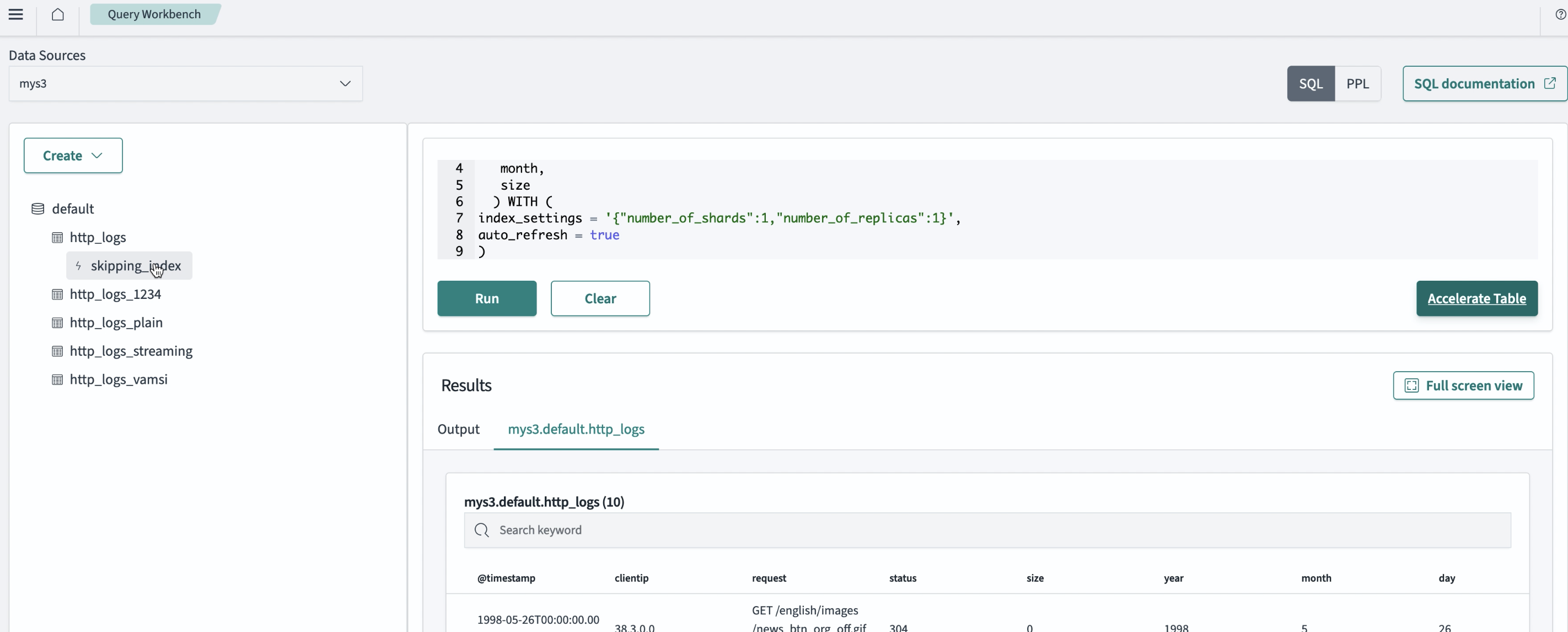
Task: Clear the query editor
Action: click(x=599, y=298)
